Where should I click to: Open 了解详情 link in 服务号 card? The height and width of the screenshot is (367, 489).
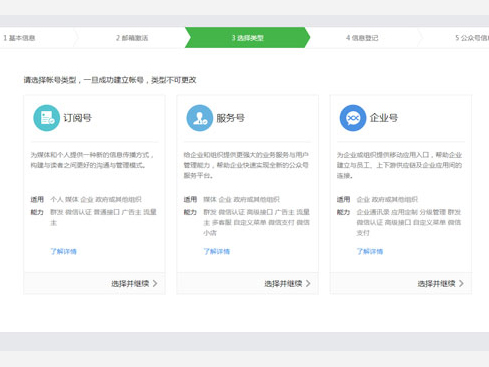217,251
